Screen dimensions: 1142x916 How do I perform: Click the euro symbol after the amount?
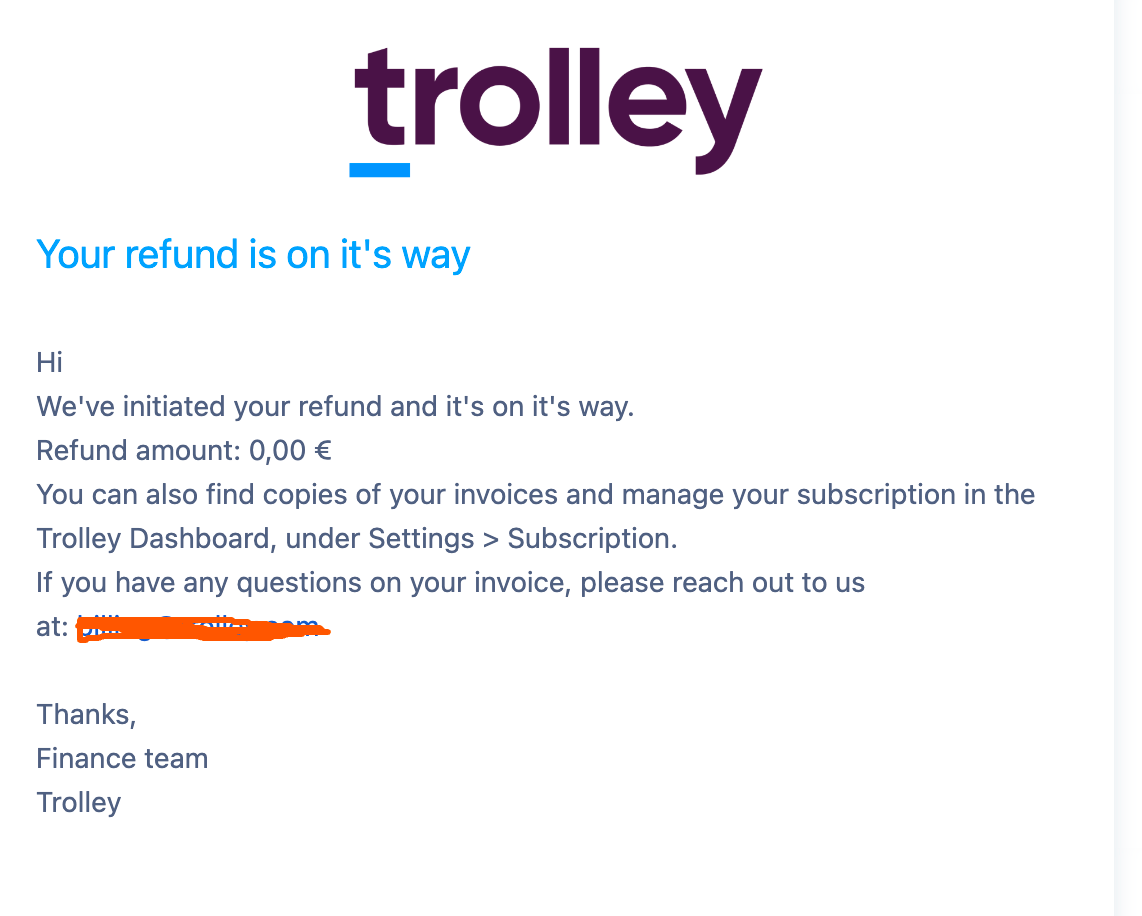pos(323,451)
